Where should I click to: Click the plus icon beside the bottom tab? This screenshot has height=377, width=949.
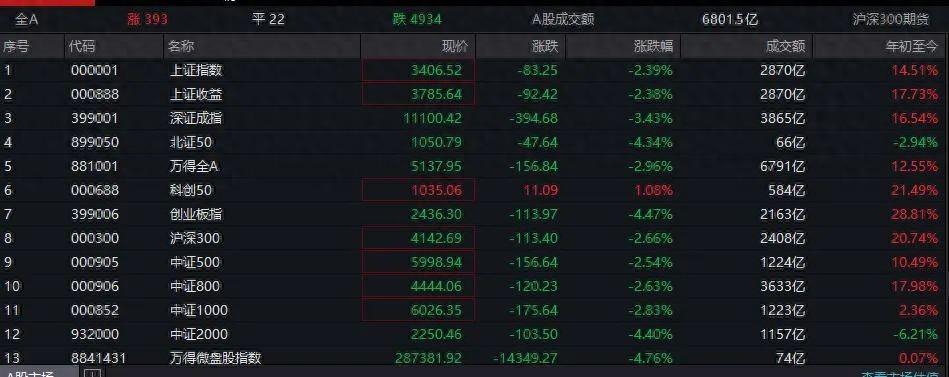click(x=91, y=373)
